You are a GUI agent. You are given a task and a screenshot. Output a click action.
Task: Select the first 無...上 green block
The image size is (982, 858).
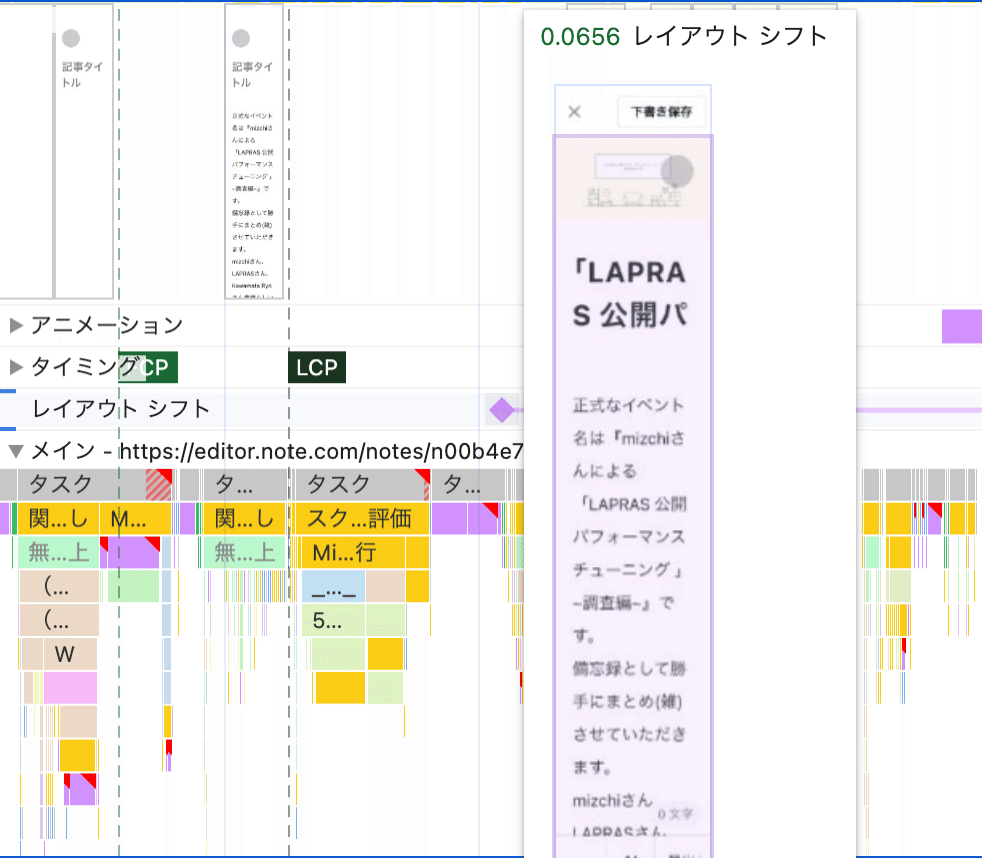(58, 552)
